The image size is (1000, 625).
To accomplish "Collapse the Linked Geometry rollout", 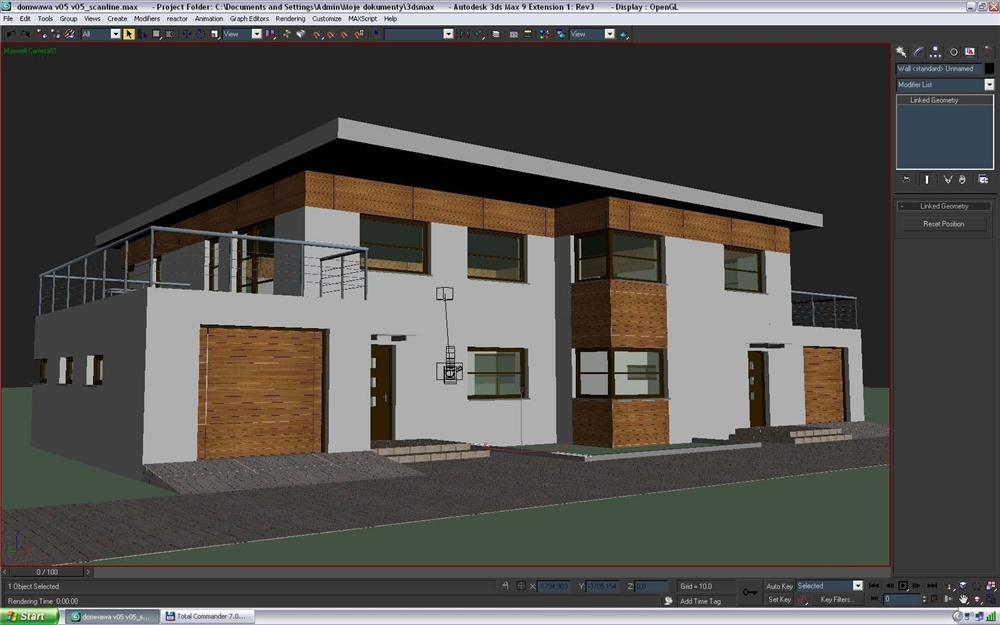I will (943, 206).
